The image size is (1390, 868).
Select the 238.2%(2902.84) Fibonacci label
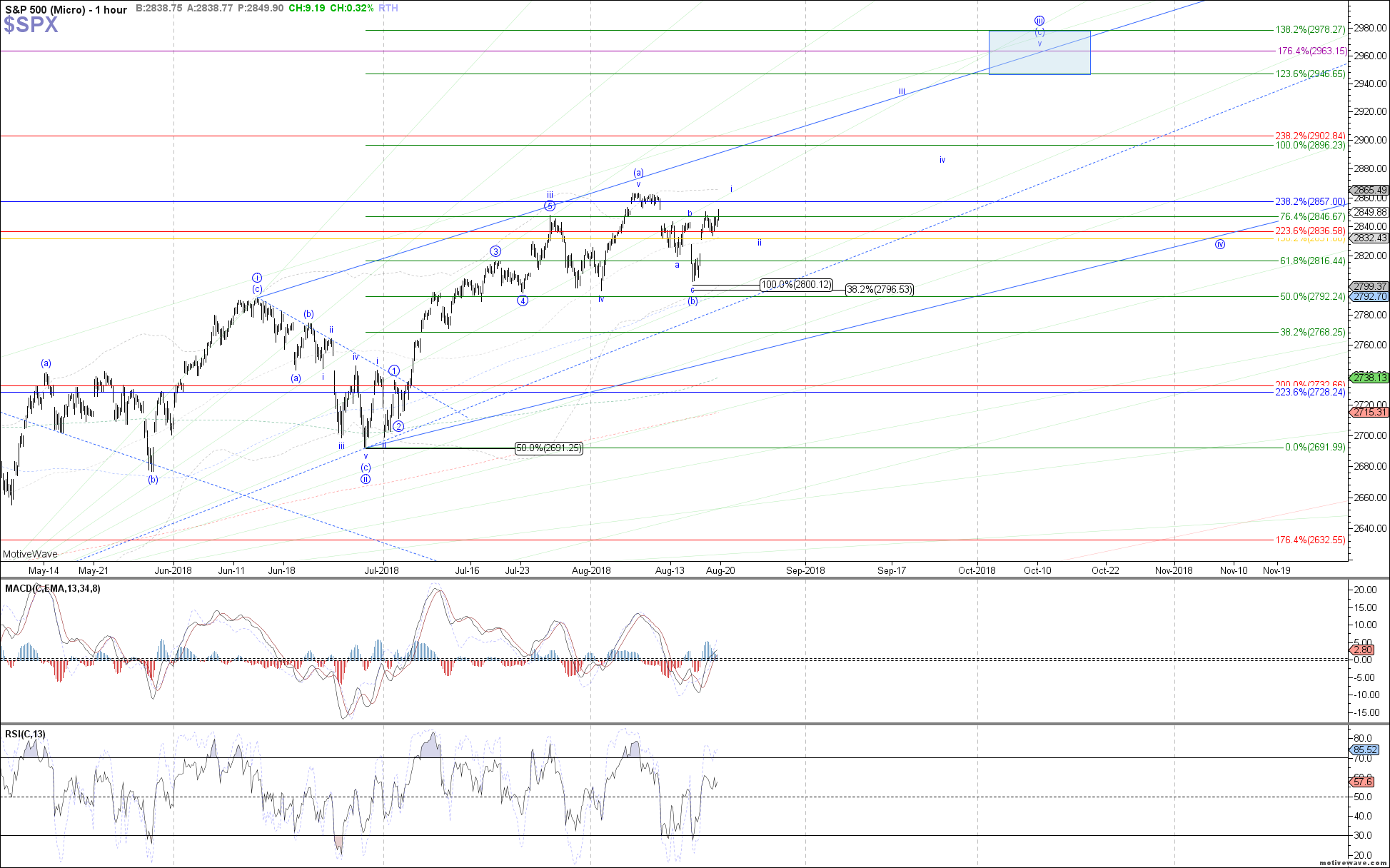1310,136
